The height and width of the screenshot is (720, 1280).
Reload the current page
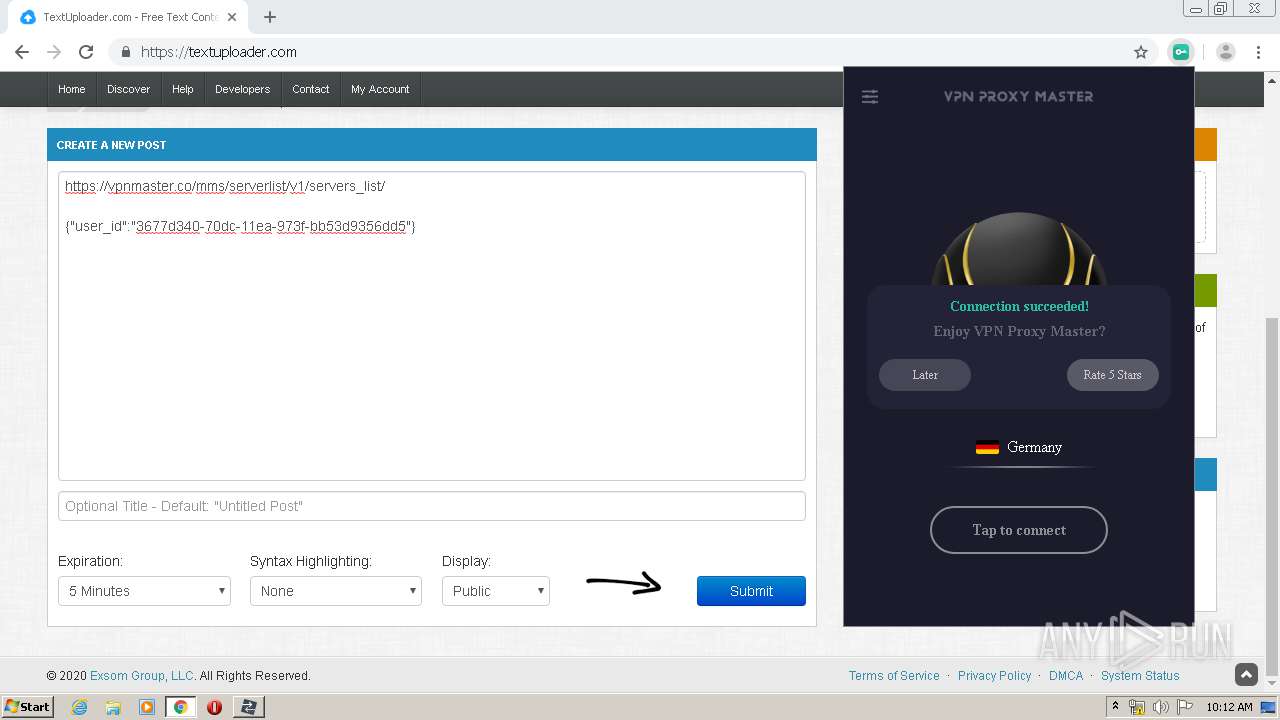coord(86,52)
